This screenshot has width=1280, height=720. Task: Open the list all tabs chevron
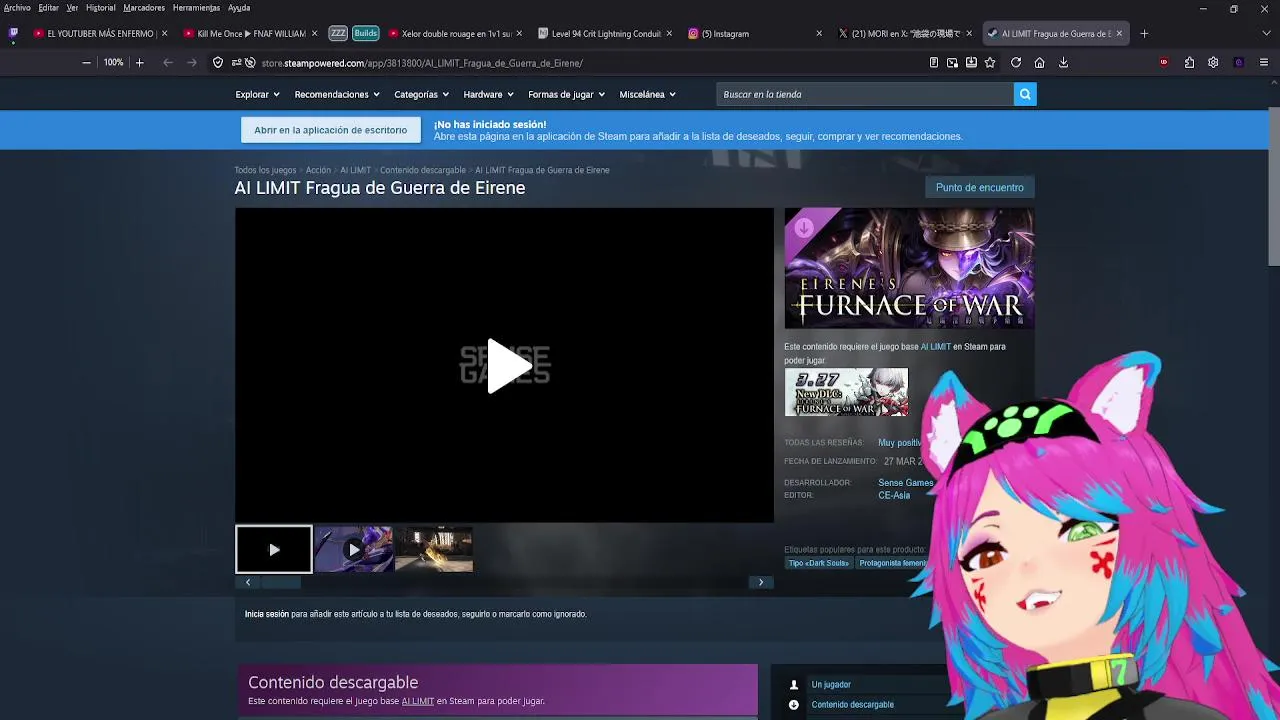point(1264,33)
